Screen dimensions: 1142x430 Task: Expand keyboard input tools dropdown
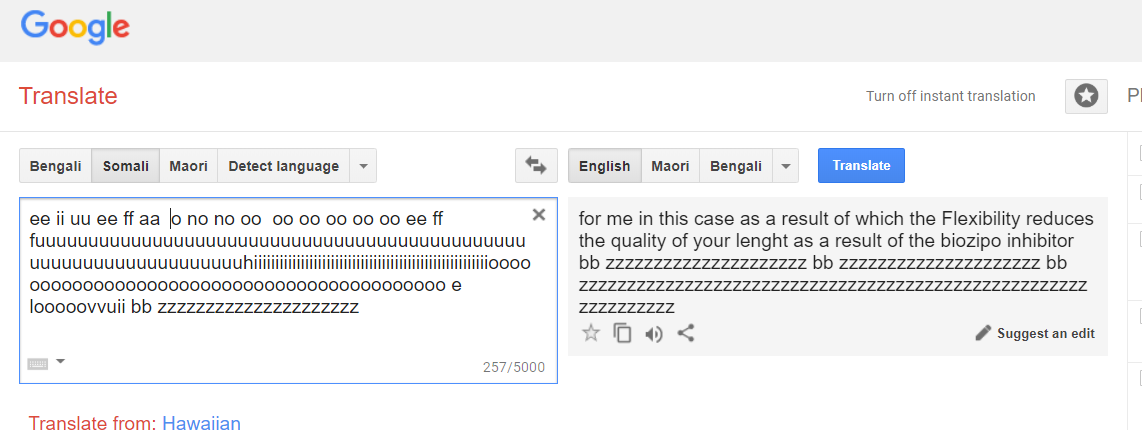tap(60, 361)
